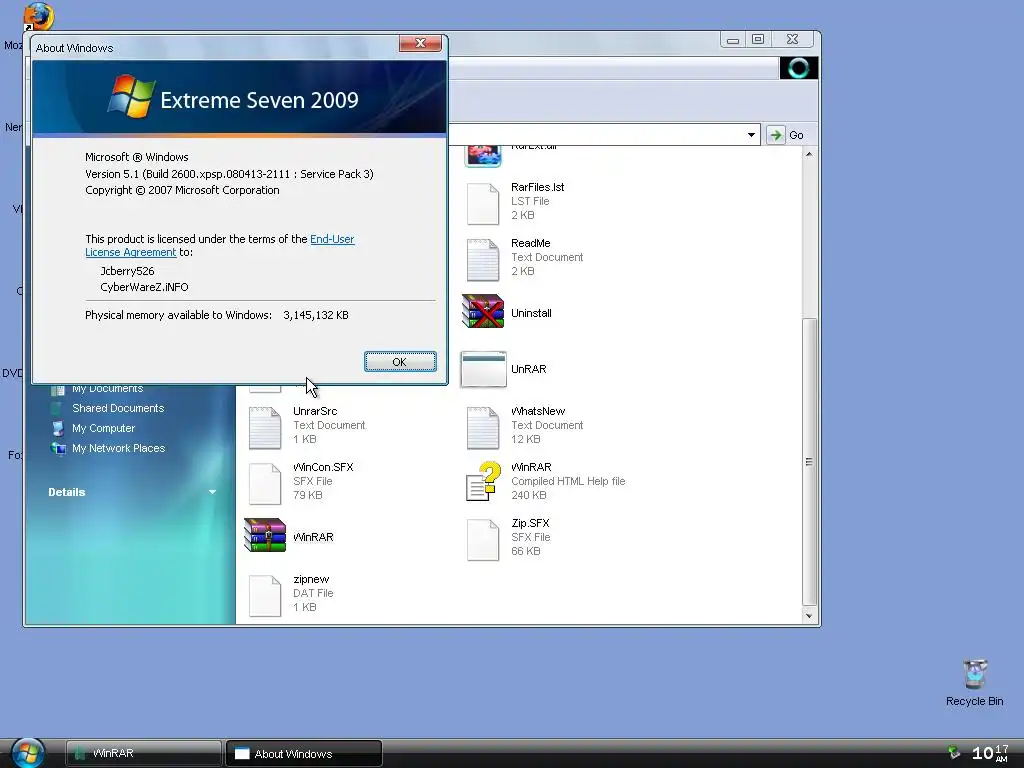Click the taskbar clock
The width and height of the screenshot is (1024, 768).
click(x=990, y=753)
